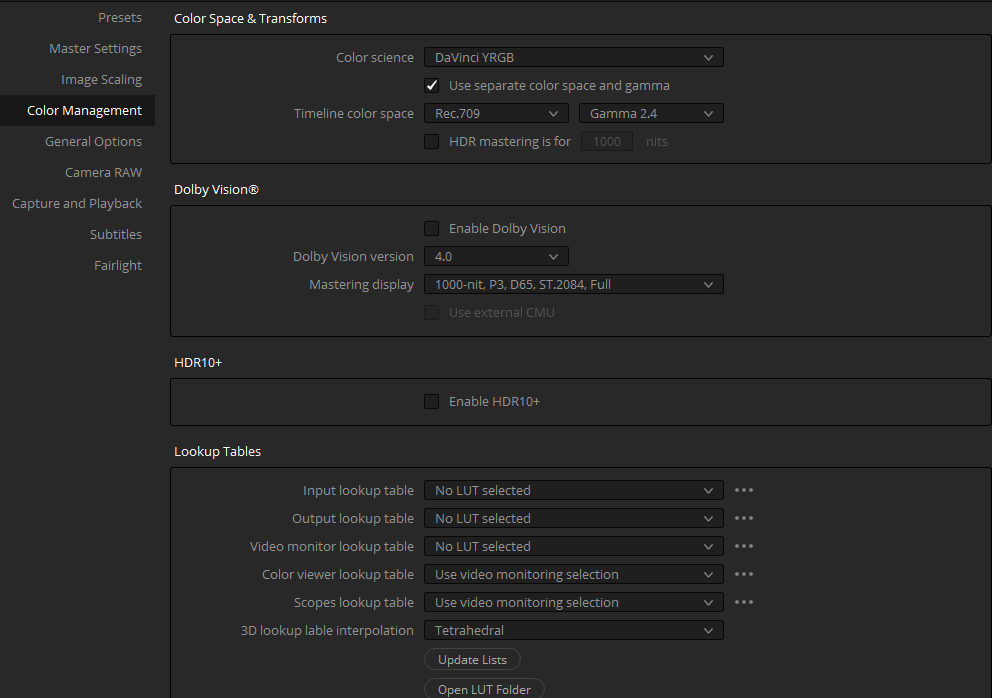Viewport: 992px width, 698px height.
Task: Expand the Rec.709 timeline color space dropdown
Action: (497, 113)
